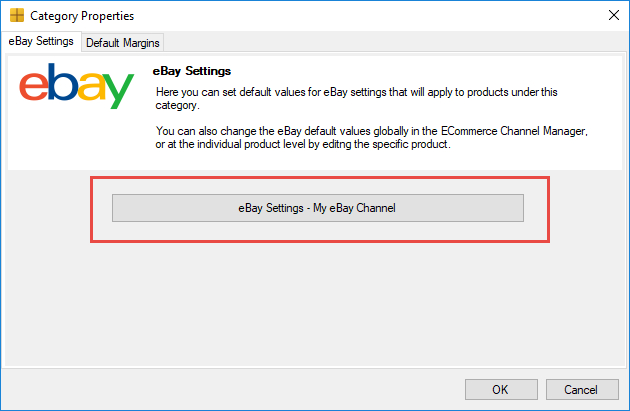Click the bold eBay Settings heading
This screenshot has width=630, height=411.
[x=192, y=72]
